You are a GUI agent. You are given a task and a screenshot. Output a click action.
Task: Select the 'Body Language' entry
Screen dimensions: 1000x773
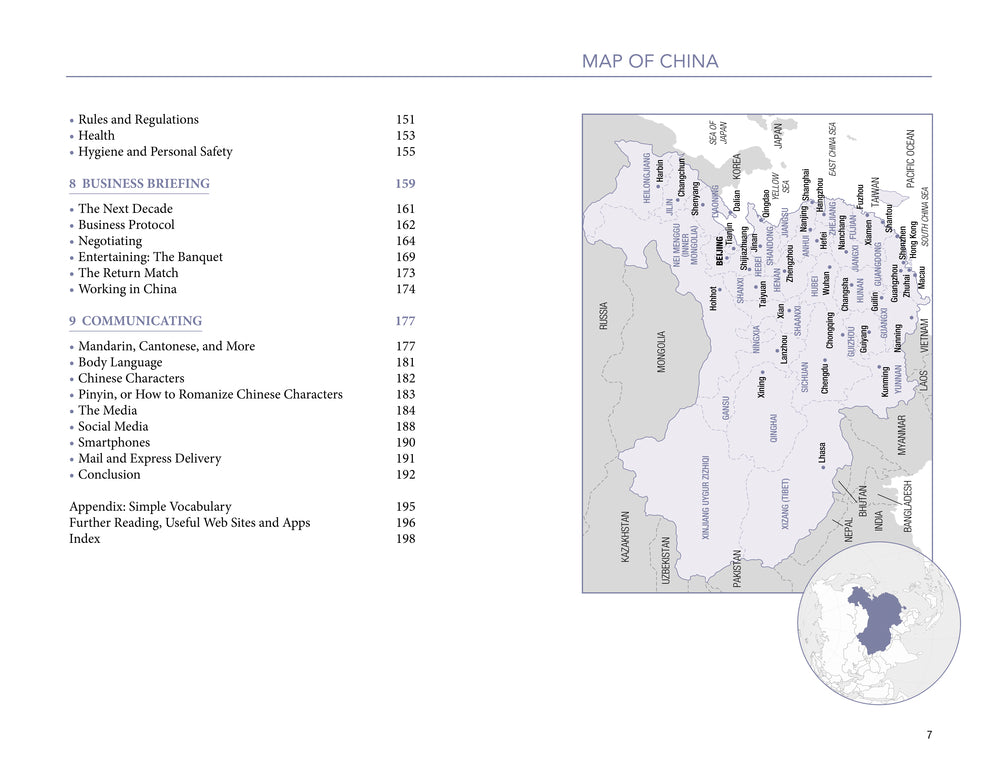point(120,362)
